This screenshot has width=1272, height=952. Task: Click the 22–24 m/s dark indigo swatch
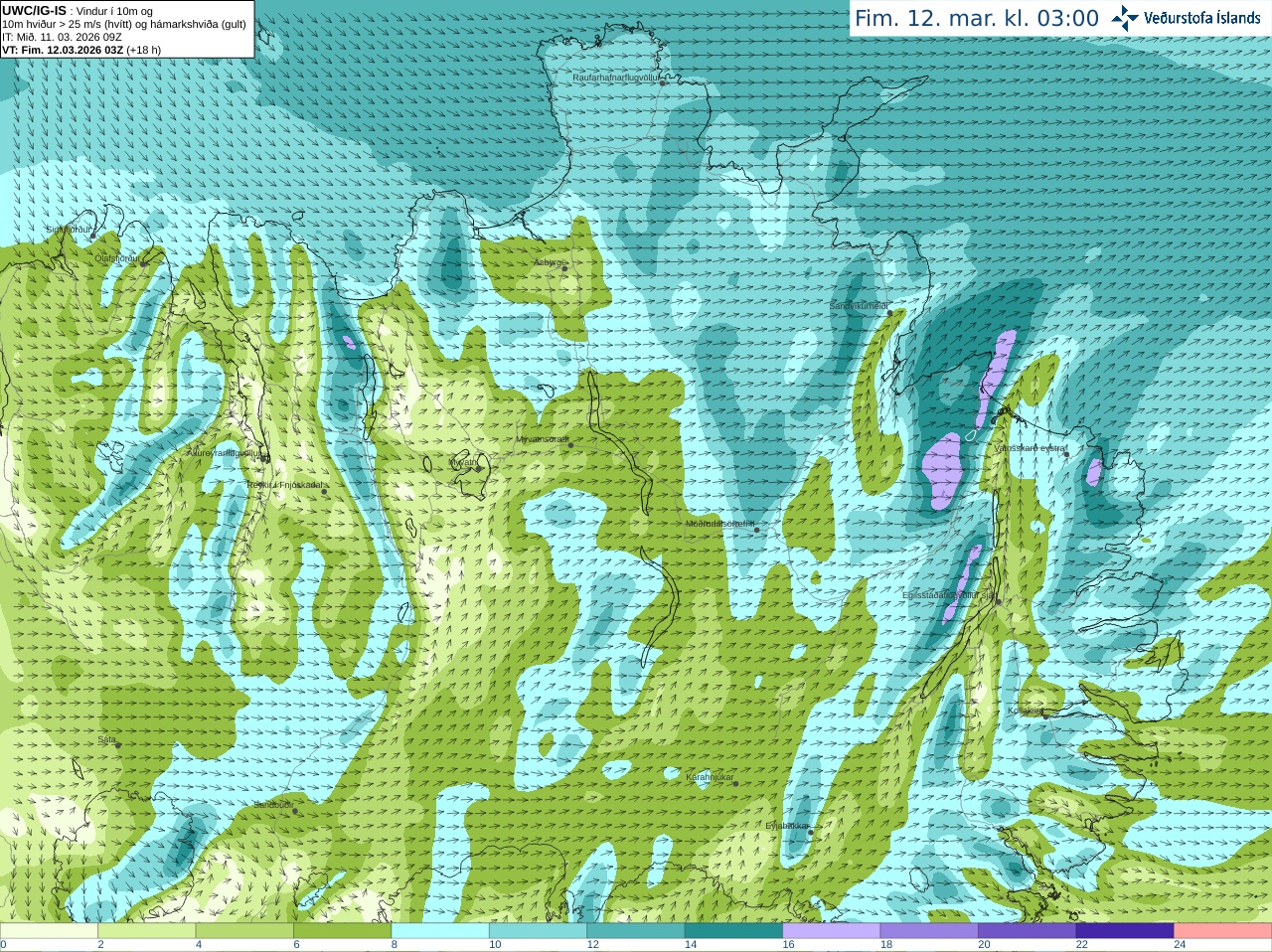pos(1125,931)
